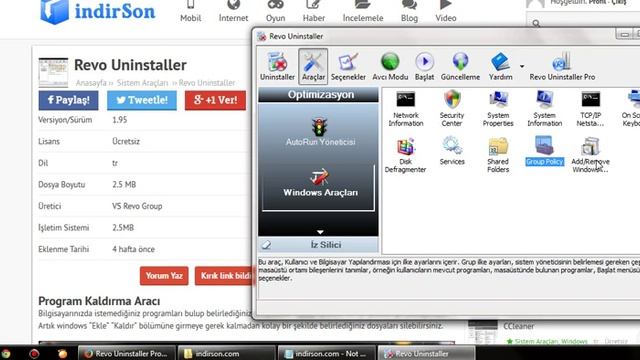Image resolution: width=640 pixels, height=360 pixels.
Task: Open System Information tool
Action: (x=544, y=109)
